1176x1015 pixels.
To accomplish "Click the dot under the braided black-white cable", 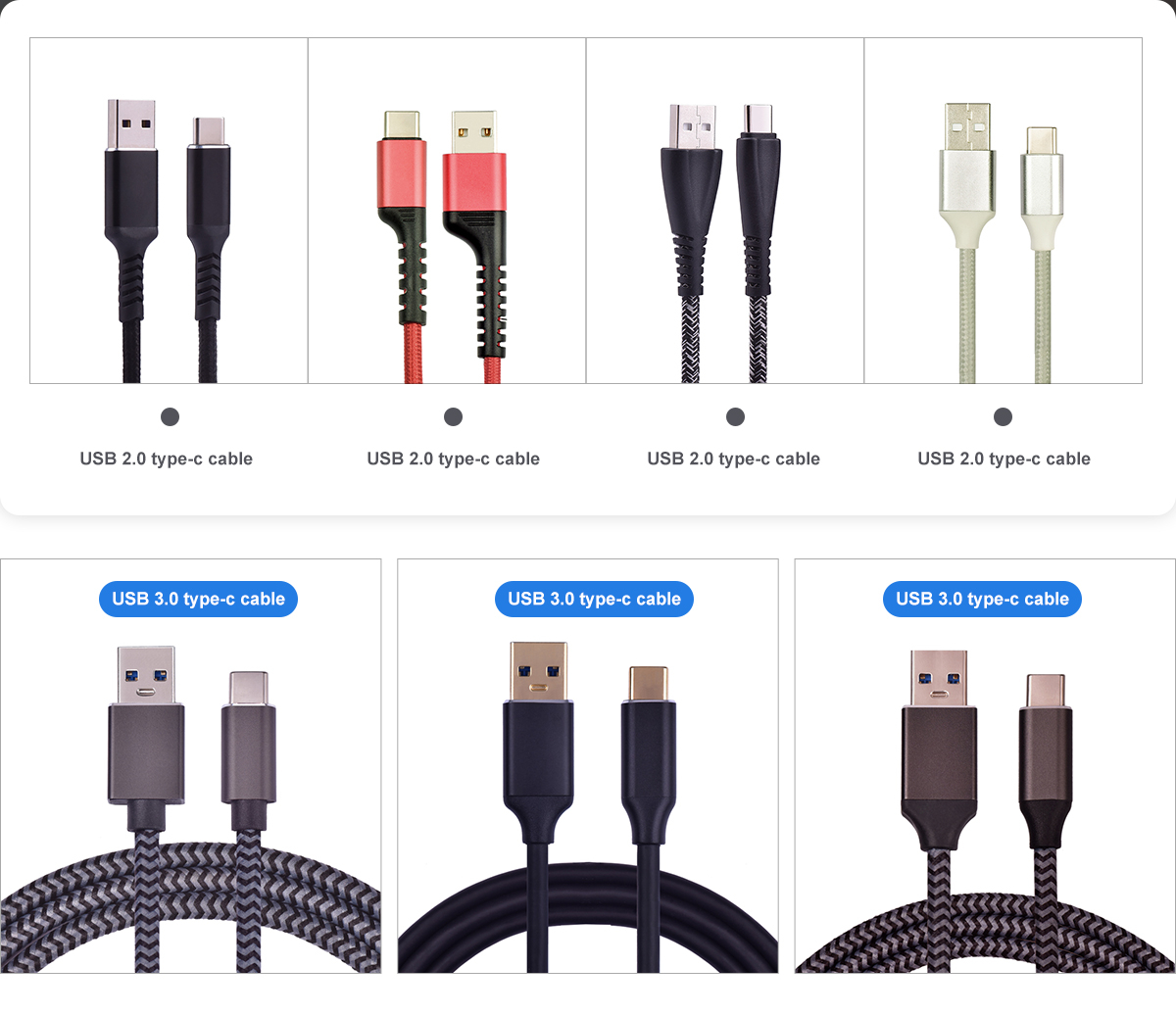I will (735, 416).
